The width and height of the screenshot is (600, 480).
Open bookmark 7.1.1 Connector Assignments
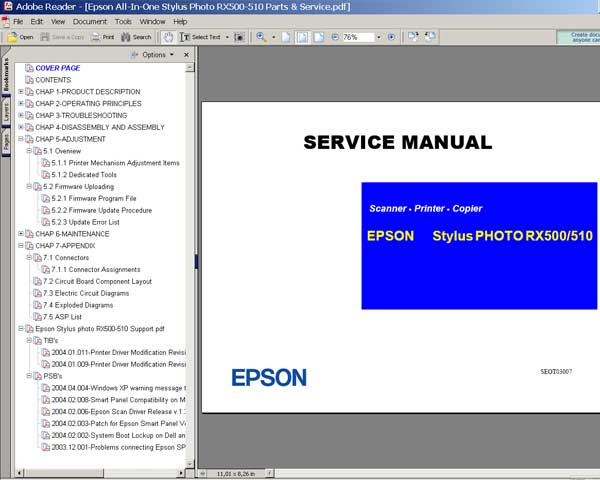[96, 270]
